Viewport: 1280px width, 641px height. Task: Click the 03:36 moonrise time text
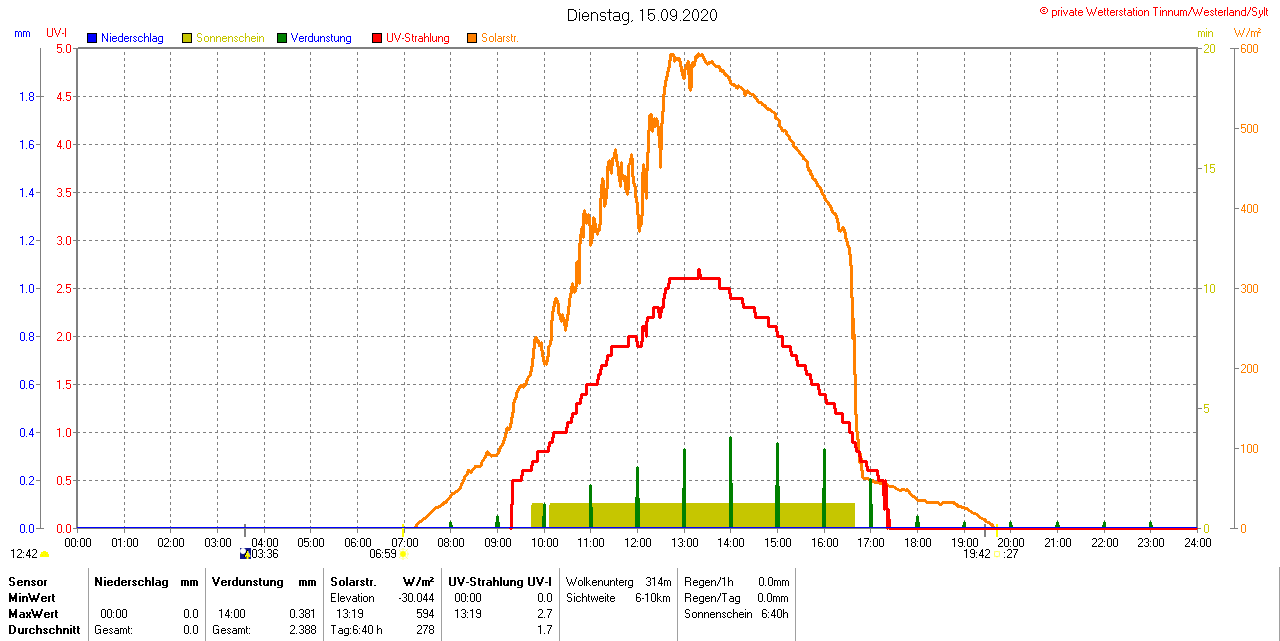coord(264,553)
